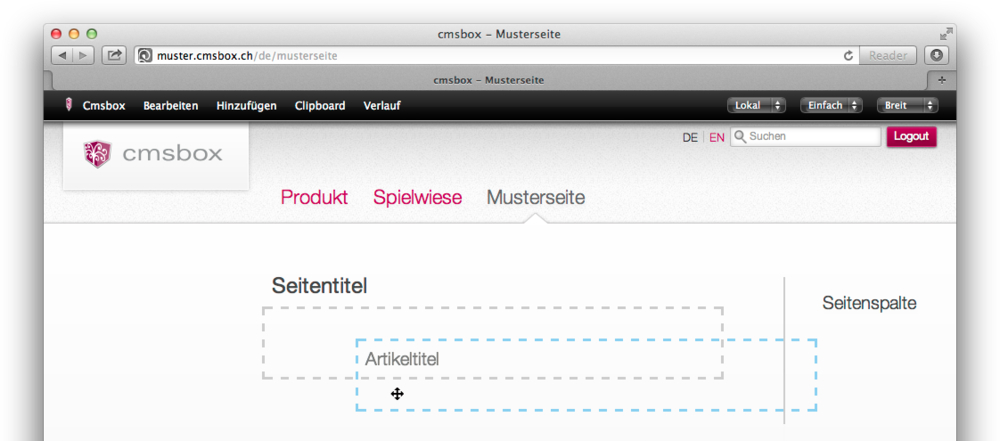Open the Clipboard menu
This screenshot has width=1000, height=441.
(x=320, y=105)
